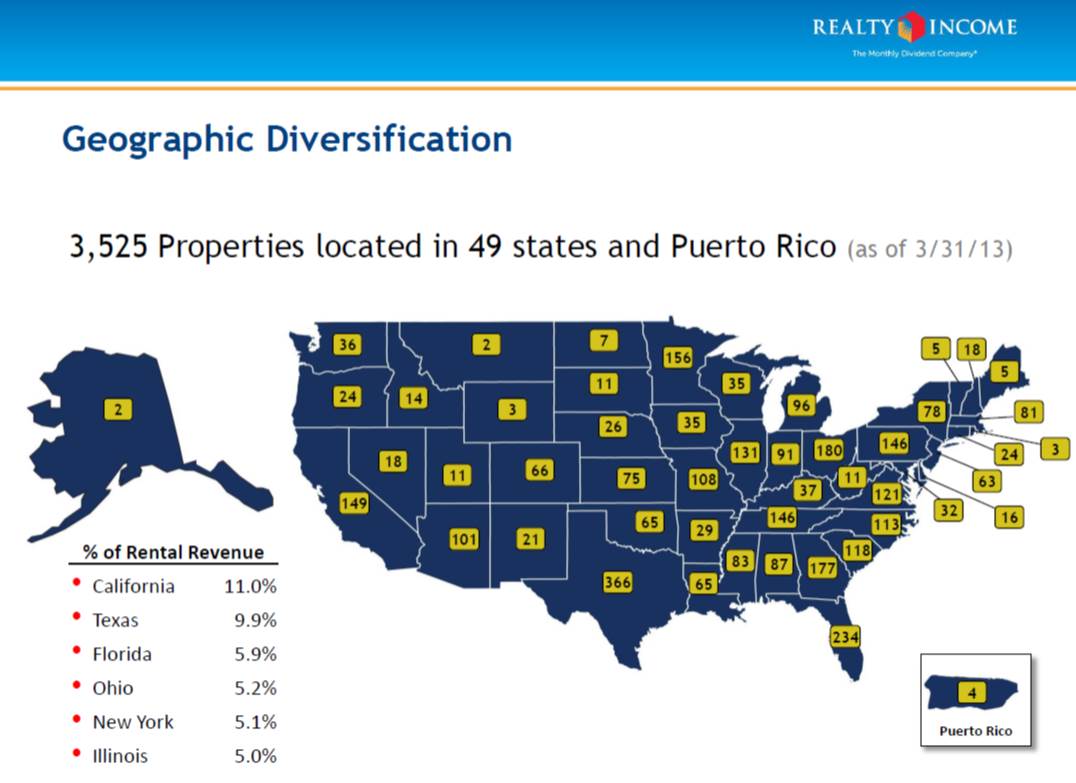Image resolution: width=1076 pixels, height=783 pixels.
Task: Click the 366 label on Texas
Action: [x=618, y=581]
